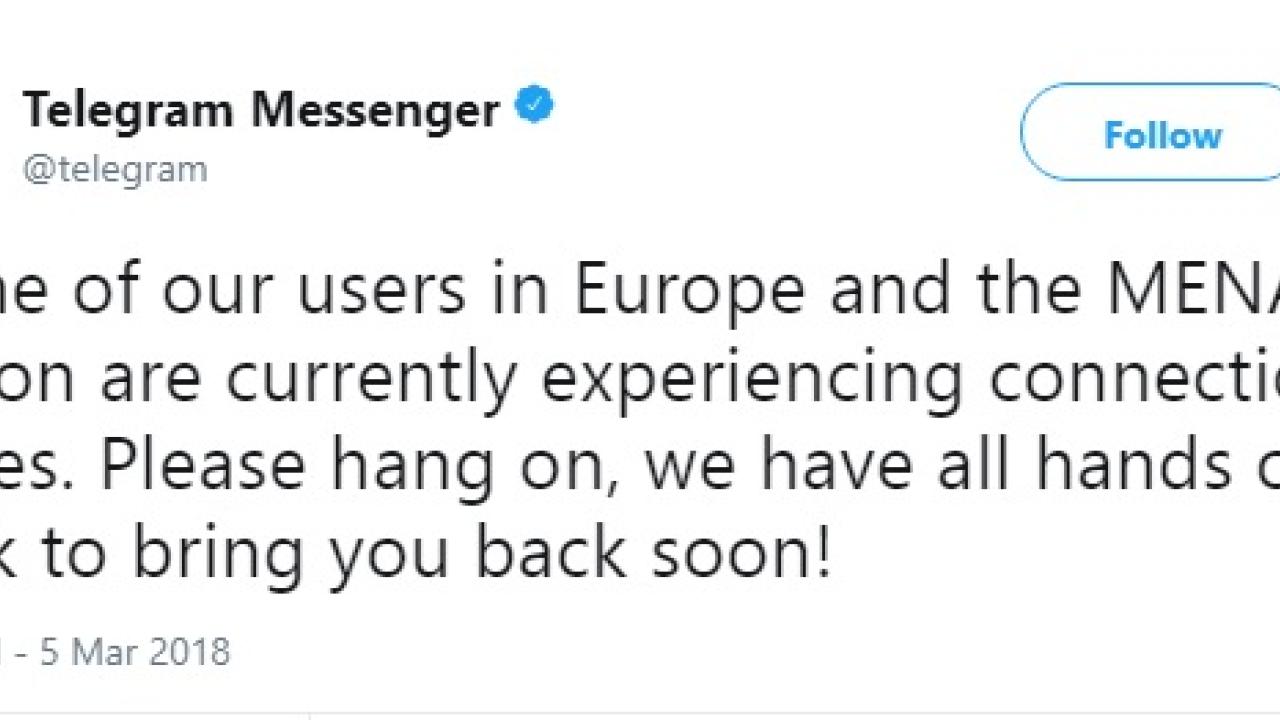Open the 5 Mar 2018 timestamp
1280x720 pixels.
pyautogui.click(x=135, y=652)
